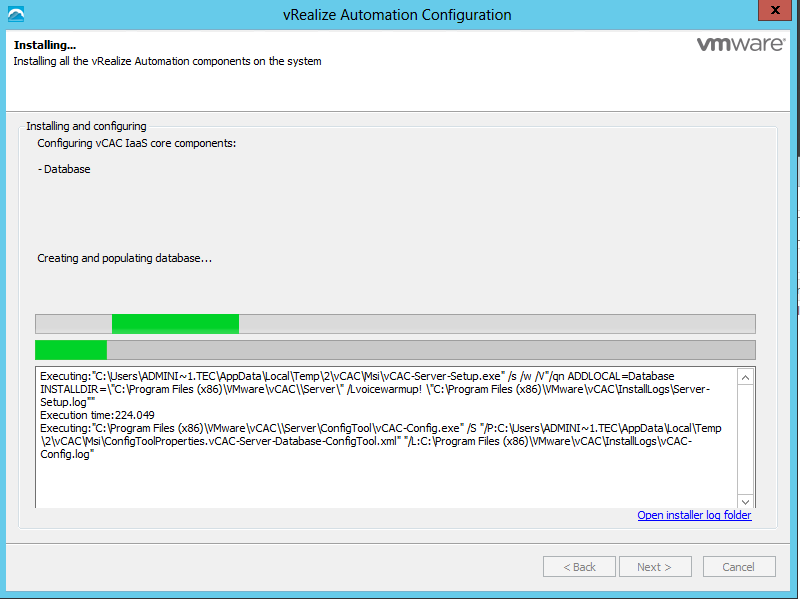Image resolution: width=800 pixels, height=599 pixels.
Task: Click the upper marquee progress bar
Action: [x=395, y=324]
